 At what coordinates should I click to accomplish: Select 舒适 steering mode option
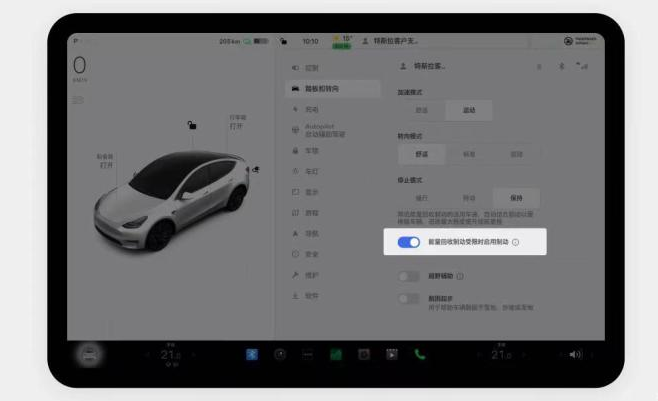point(422,155)
